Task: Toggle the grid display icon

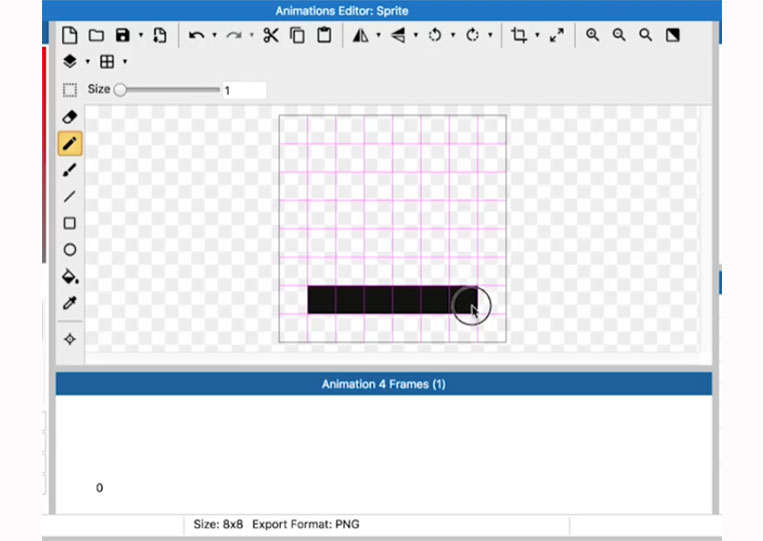Action: (107, 61)
